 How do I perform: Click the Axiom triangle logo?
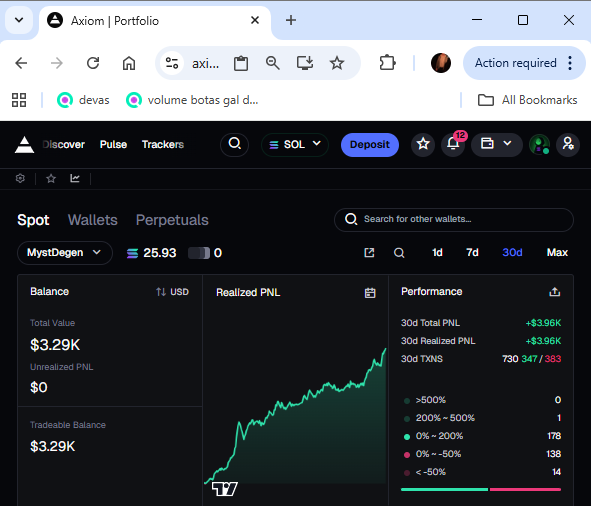pos(24,145)
